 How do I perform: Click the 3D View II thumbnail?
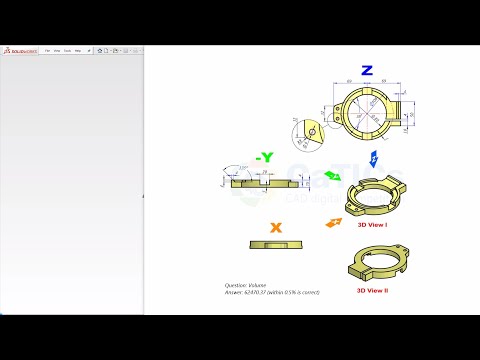[x=378, y=262]
